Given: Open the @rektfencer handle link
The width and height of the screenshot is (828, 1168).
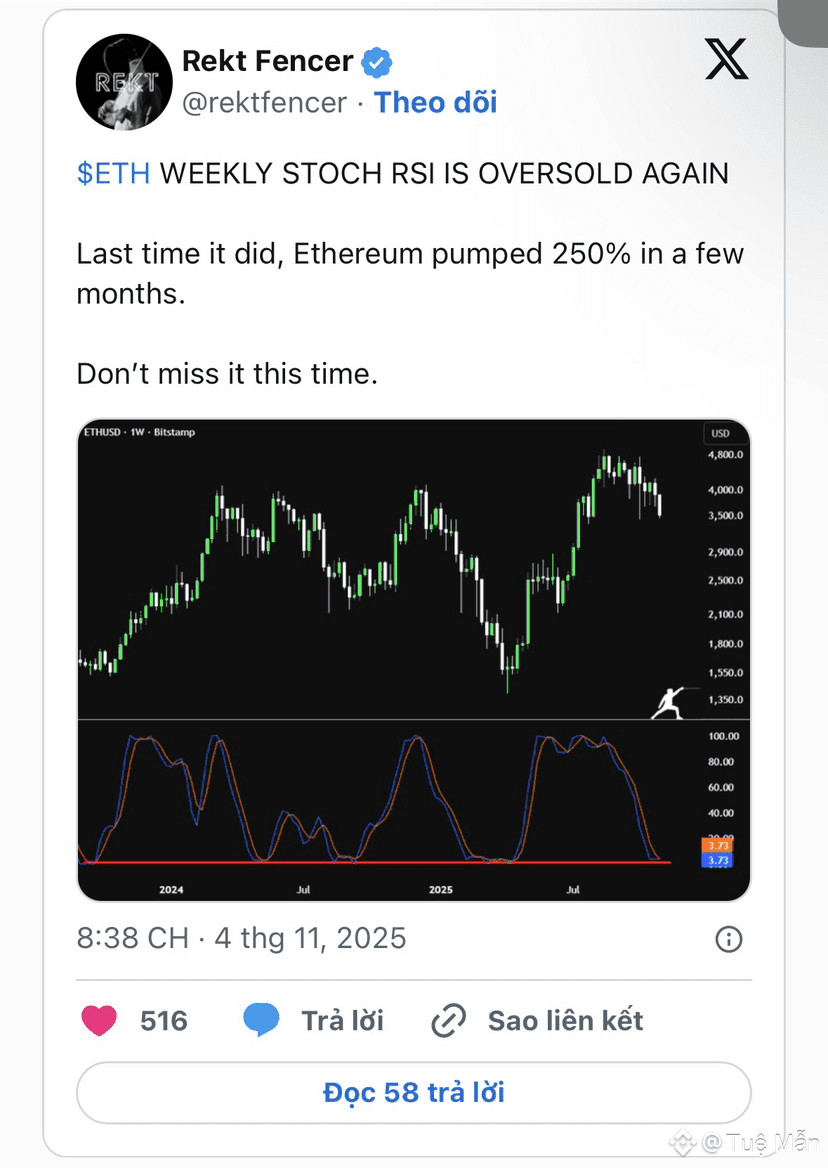Looking at the screenshot, I should (264, 102).
